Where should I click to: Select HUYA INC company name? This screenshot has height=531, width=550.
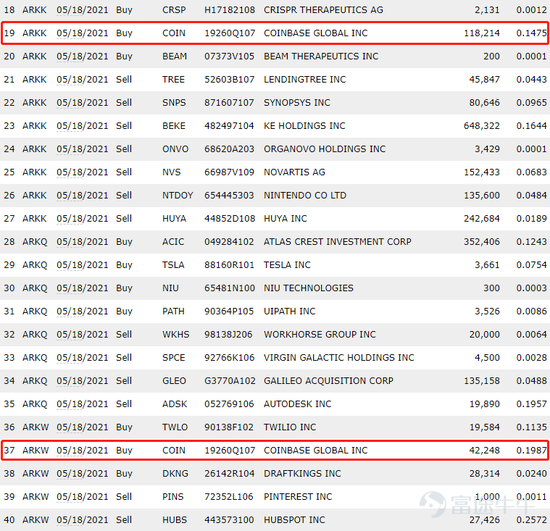[x=285, y=218]
